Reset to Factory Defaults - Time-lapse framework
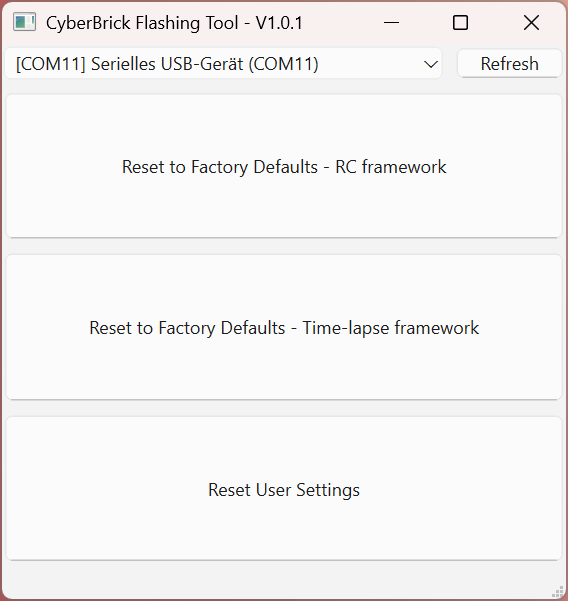The height and width of the screenshot is (601, 568). [284, 328]
